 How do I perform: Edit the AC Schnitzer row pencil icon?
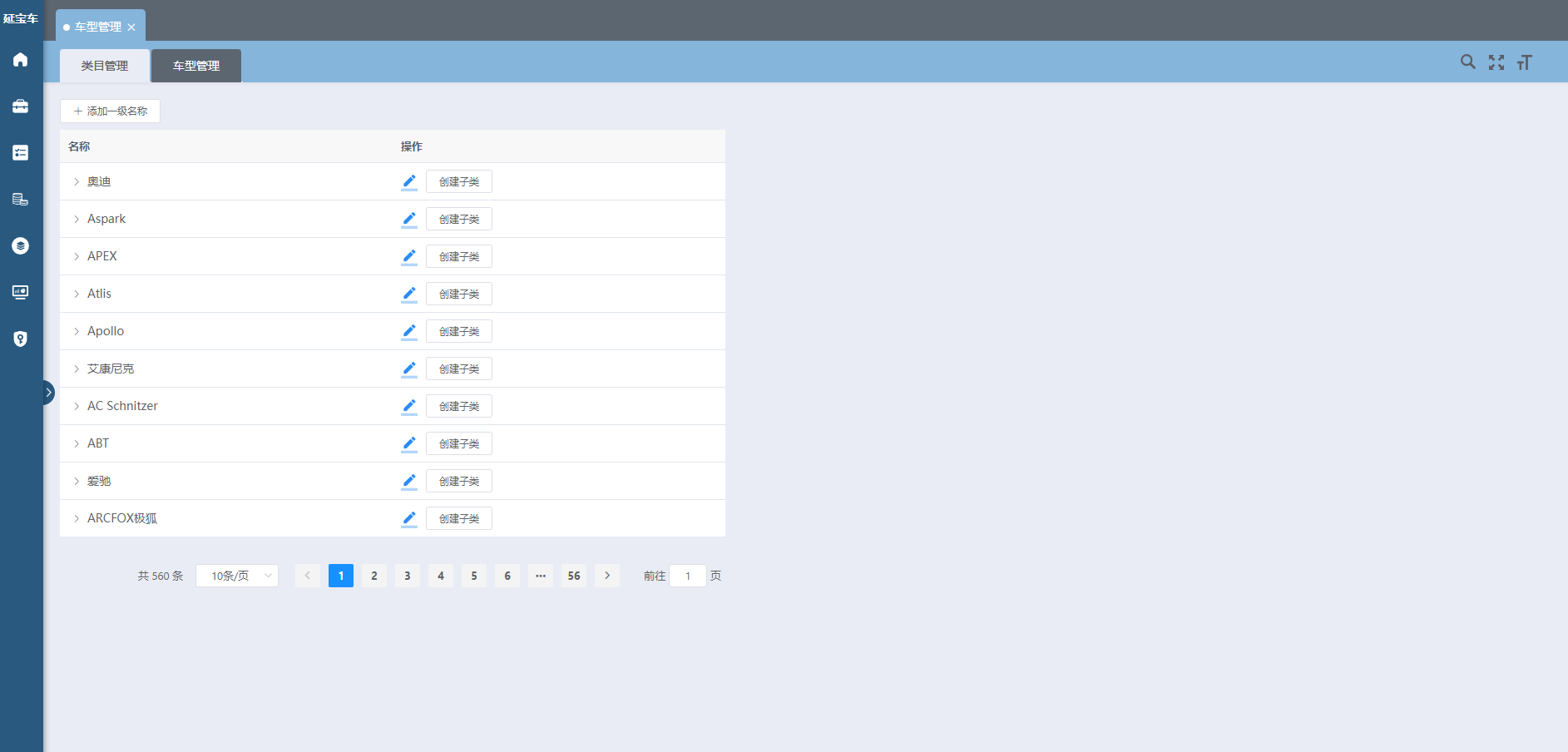tap(409, 407)
